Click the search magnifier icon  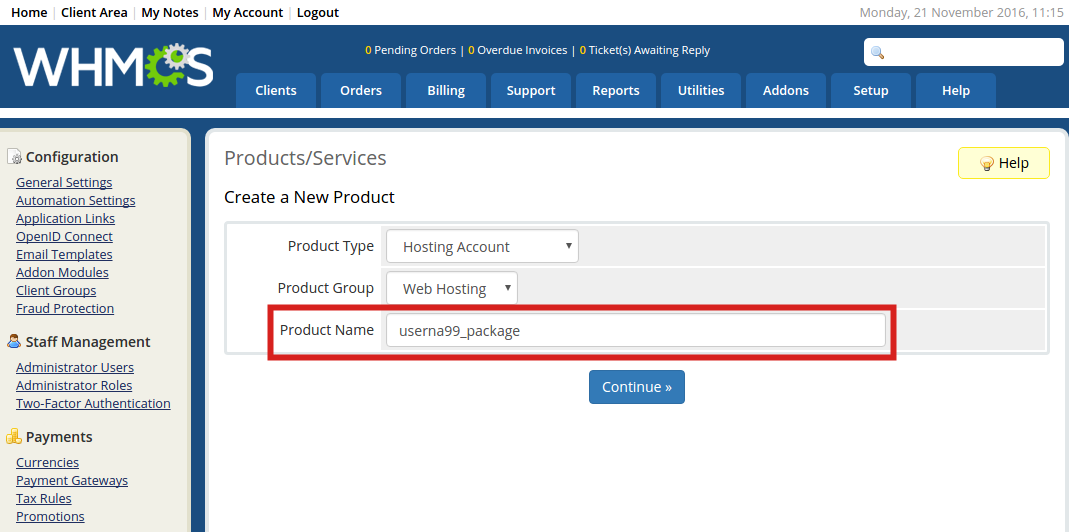tap(878, 53)
